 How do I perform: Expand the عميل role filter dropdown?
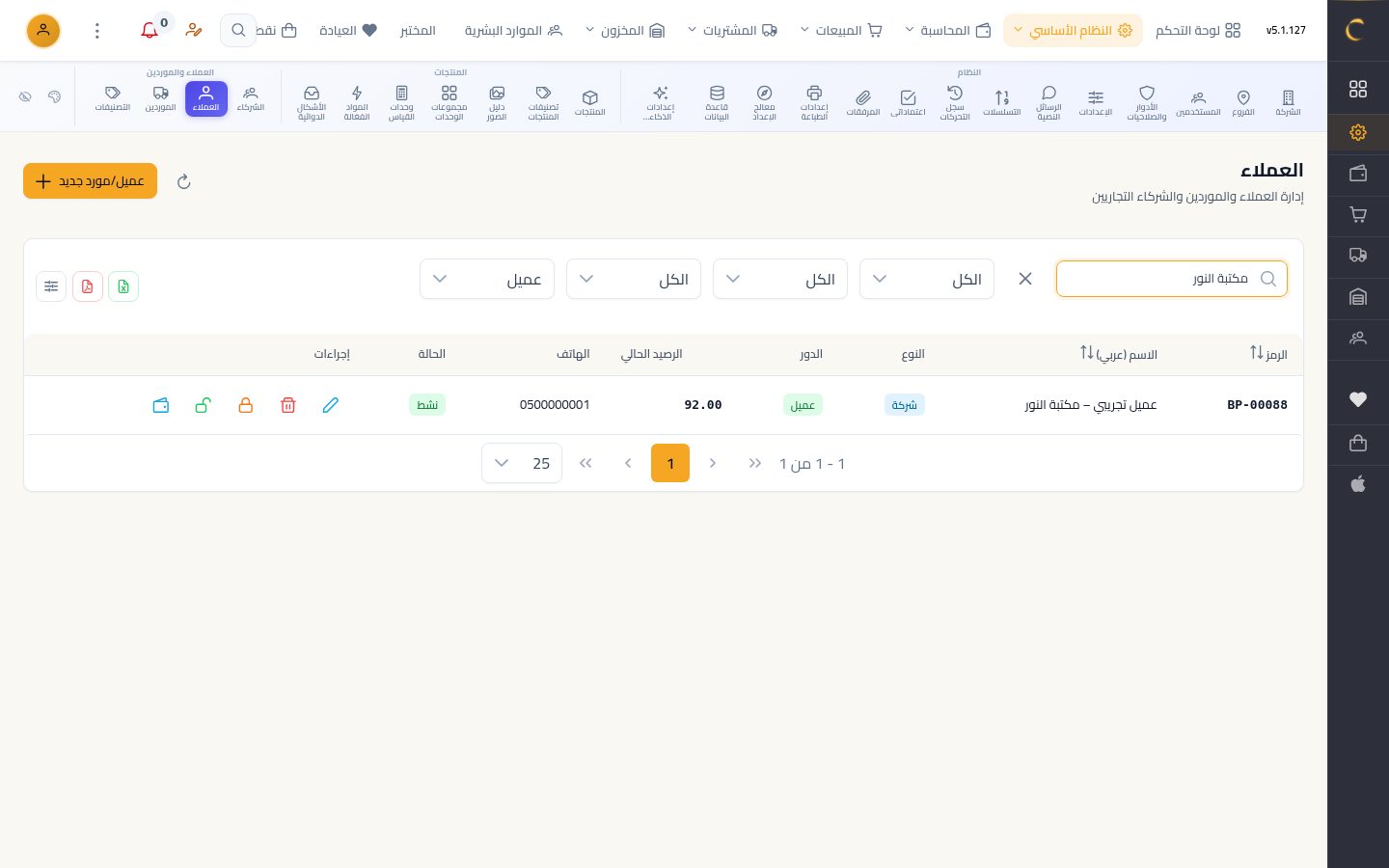pyautogui.click(x=487, y=279)
